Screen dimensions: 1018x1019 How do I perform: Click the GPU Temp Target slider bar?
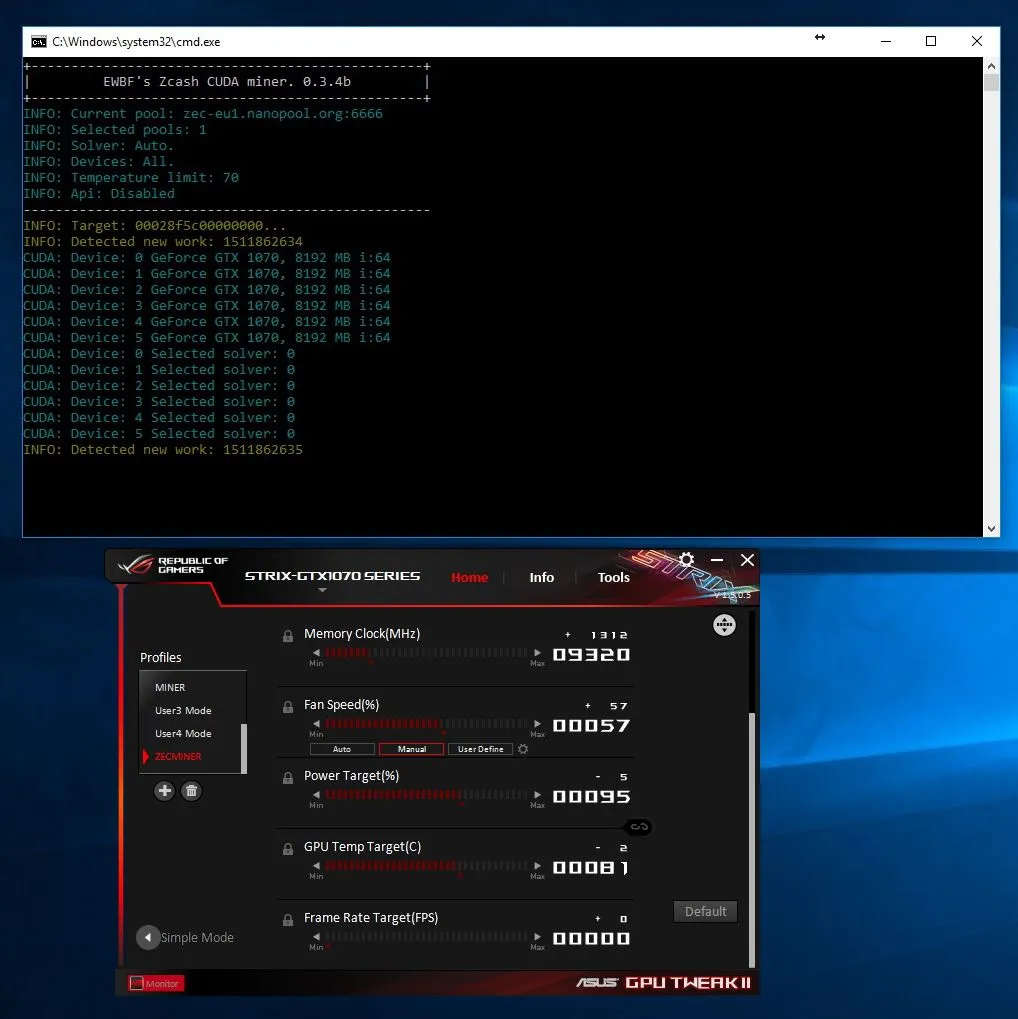click(426, 865)
